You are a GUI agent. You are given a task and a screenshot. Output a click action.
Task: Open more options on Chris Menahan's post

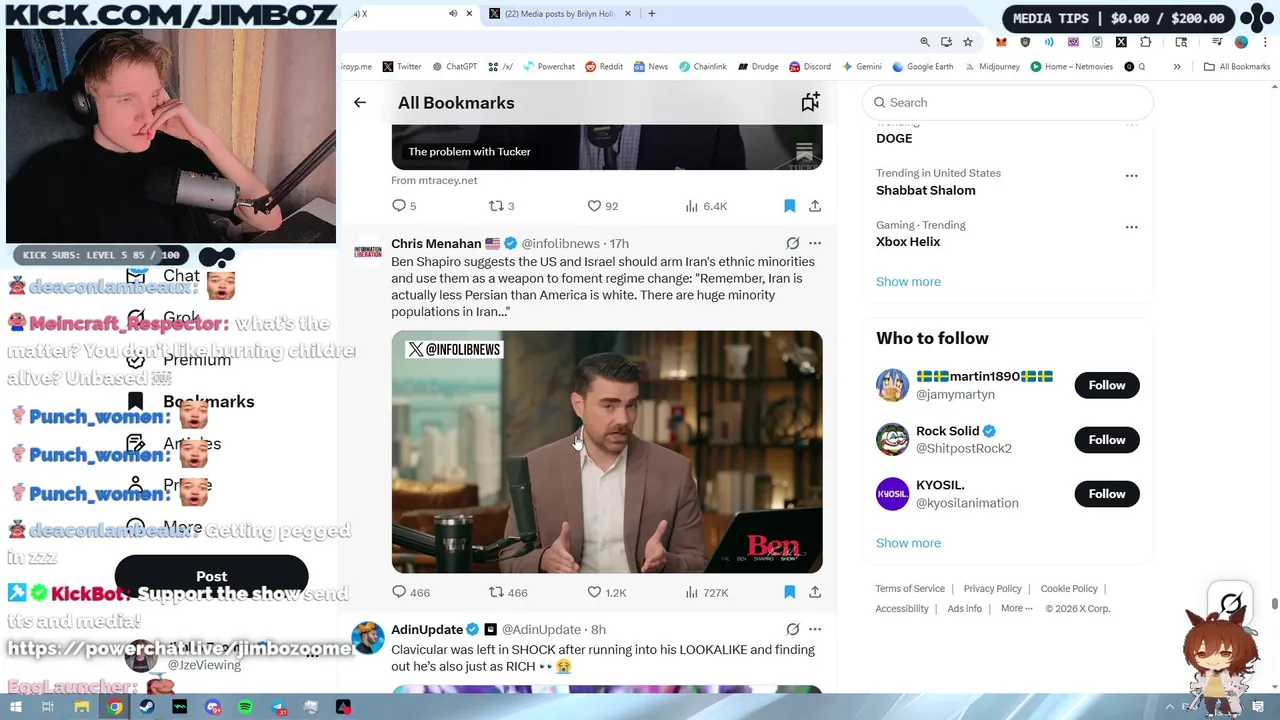[815, 243]
